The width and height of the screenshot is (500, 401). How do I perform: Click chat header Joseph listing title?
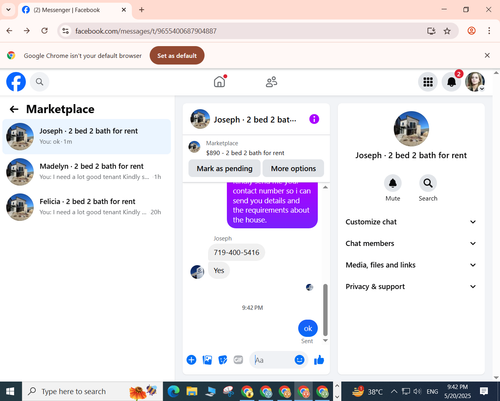coord(255,120)
